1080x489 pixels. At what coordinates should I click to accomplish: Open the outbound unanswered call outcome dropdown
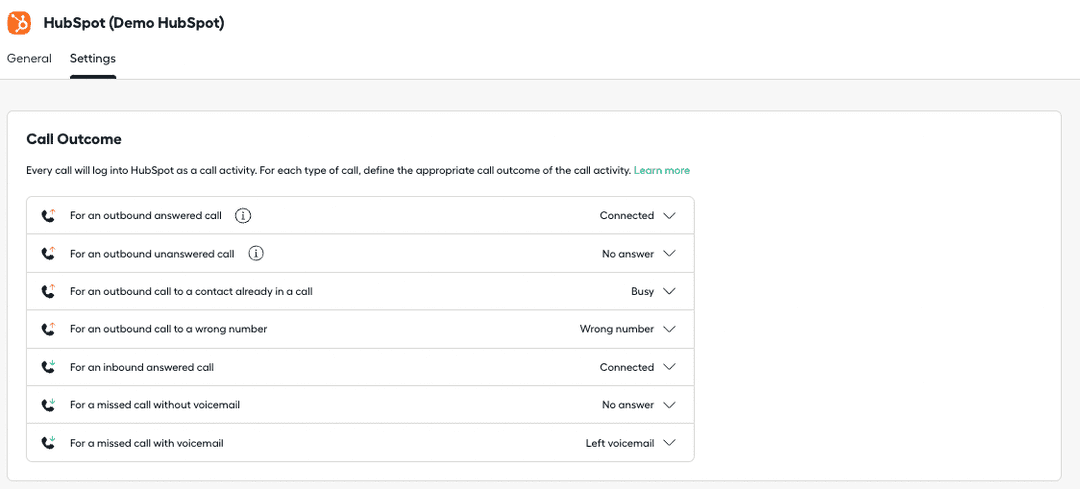[x=669, y=254]
